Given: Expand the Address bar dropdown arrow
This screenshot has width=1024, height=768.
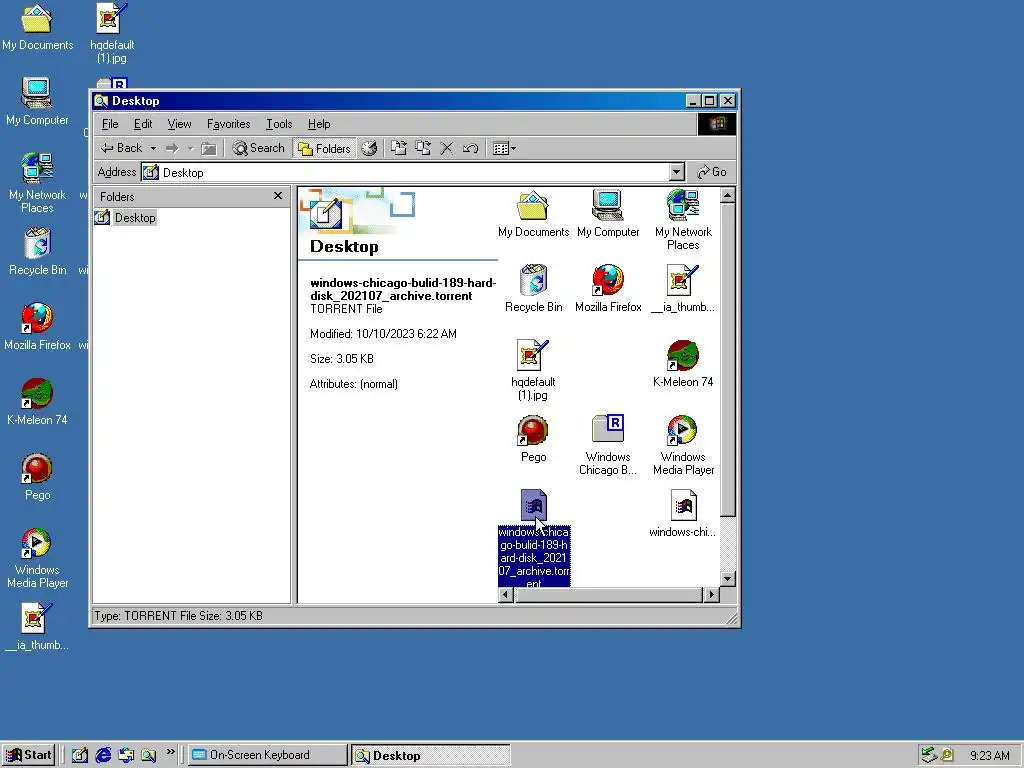Looking at the screenshot, I should (x=677, y=172).
